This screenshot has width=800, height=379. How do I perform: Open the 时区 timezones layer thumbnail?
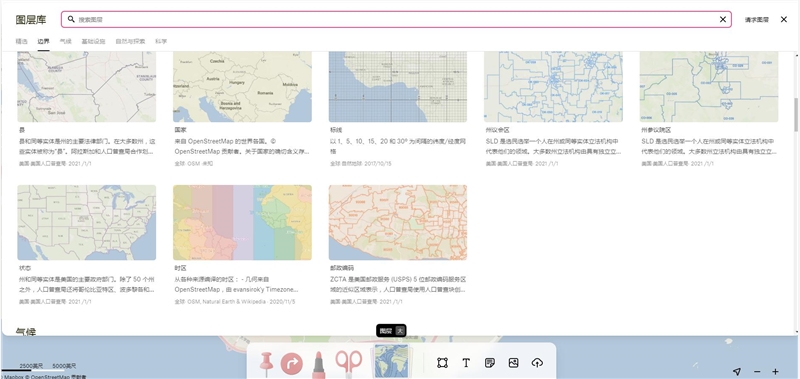point(242,222)
